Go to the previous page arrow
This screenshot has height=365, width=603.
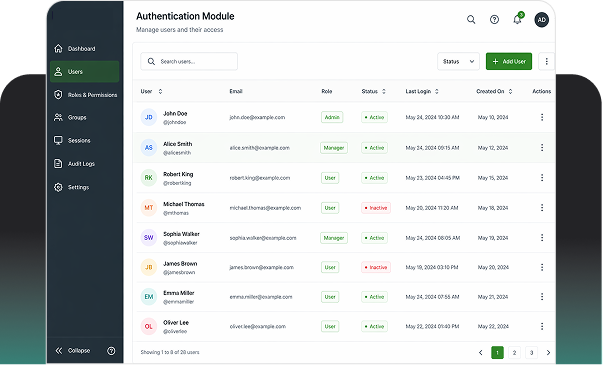click(480, 352)
